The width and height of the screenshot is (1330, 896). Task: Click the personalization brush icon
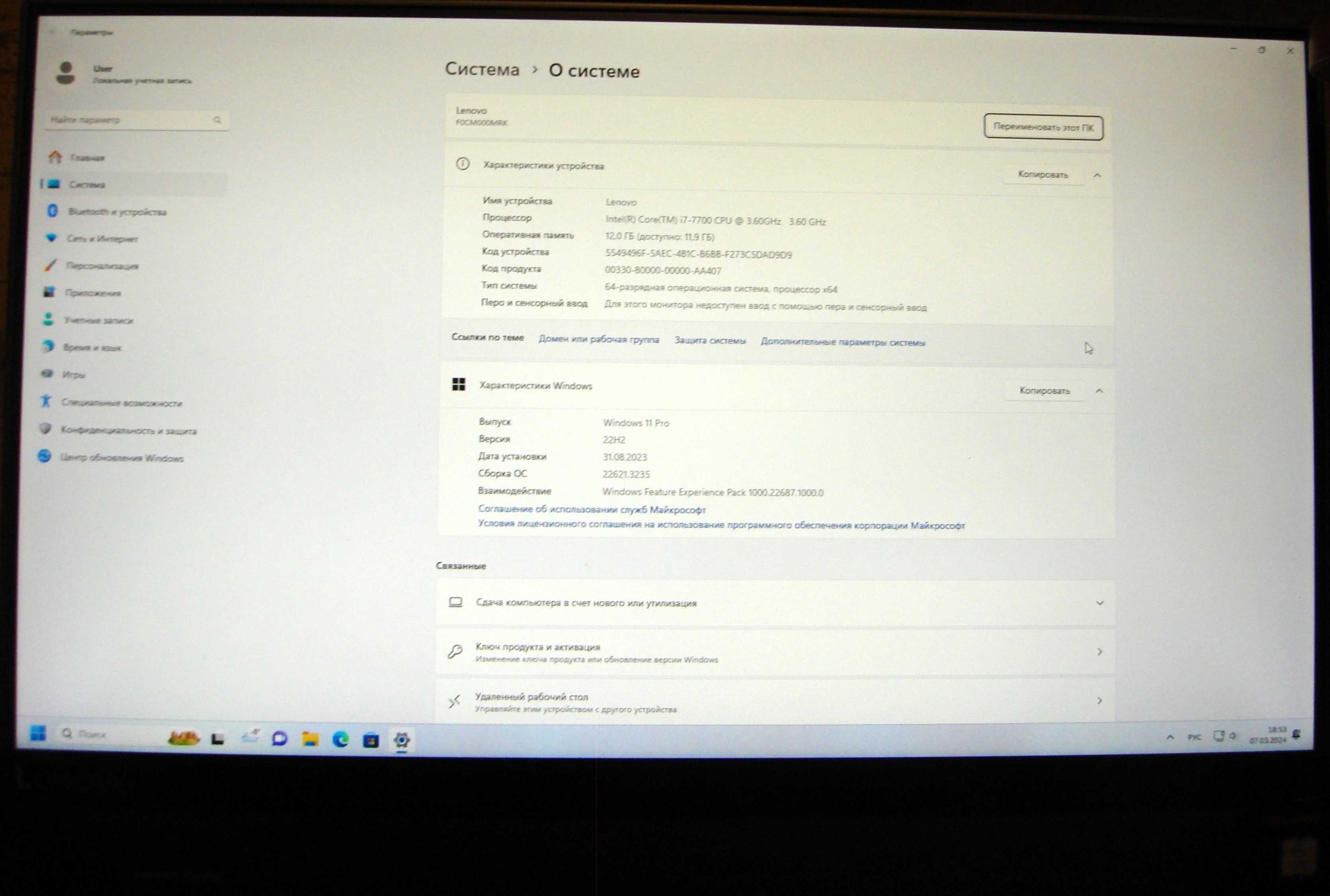[x=50, y=265]
